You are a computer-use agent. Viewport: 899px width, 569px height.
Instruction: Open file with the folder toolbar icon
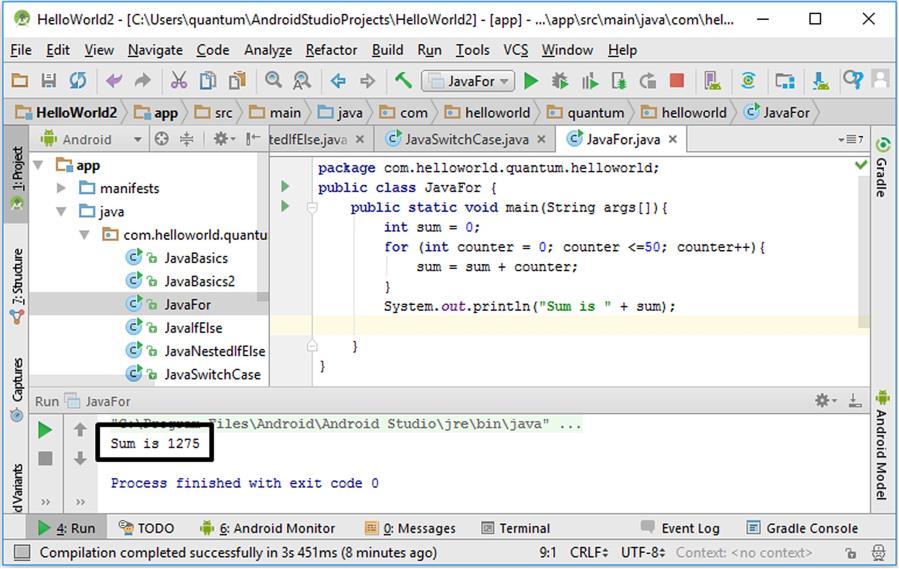[19, 80]
